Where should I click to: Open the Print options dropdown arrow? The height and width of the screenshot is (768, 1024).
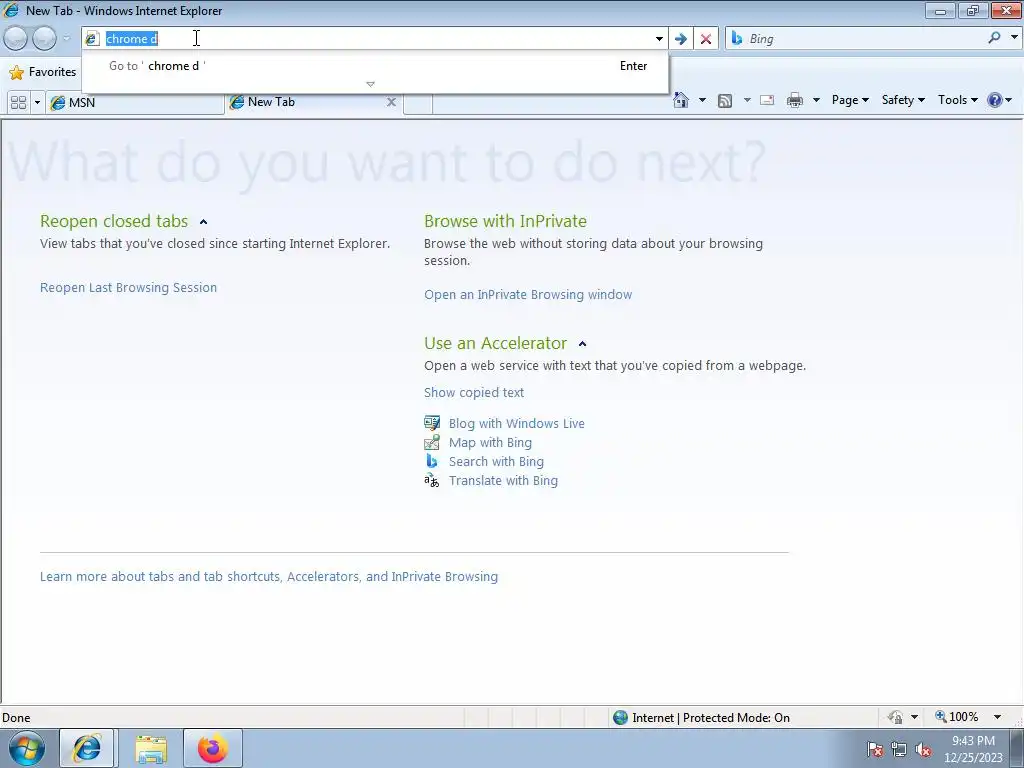(816, 100)
